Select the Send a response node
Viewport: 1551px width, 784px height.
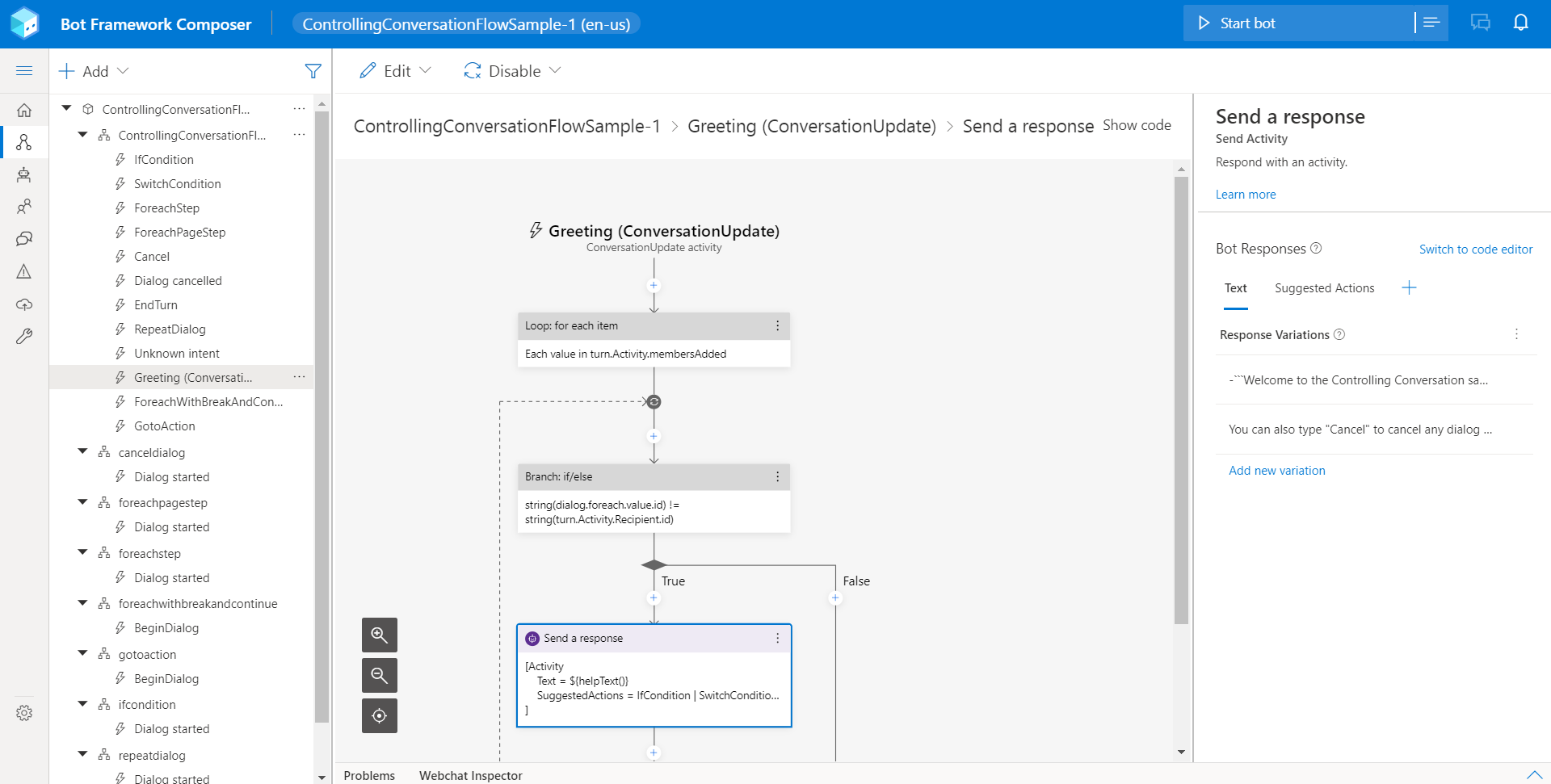[654, 676]
